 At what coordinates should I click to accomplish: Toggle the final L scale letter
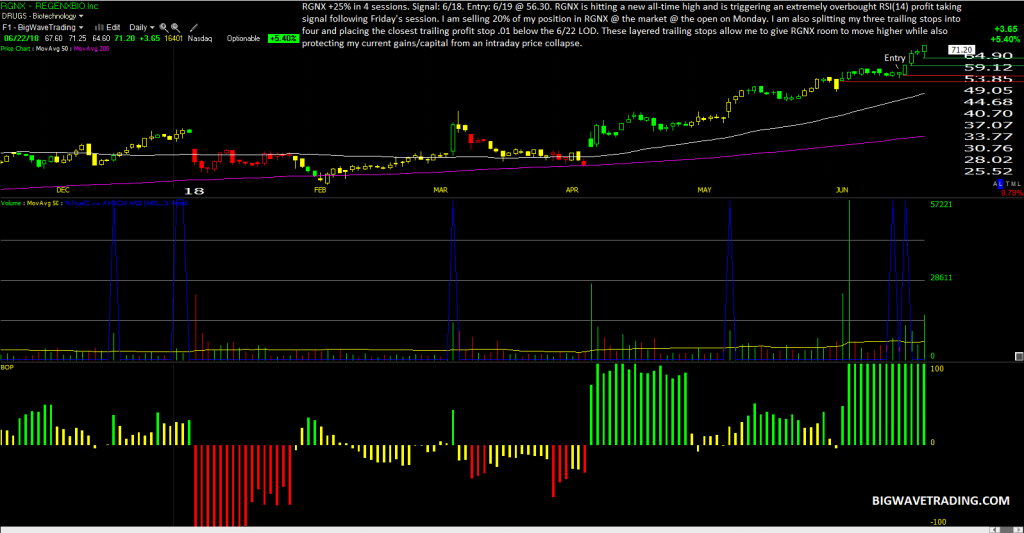click(x=1019, y=184)
